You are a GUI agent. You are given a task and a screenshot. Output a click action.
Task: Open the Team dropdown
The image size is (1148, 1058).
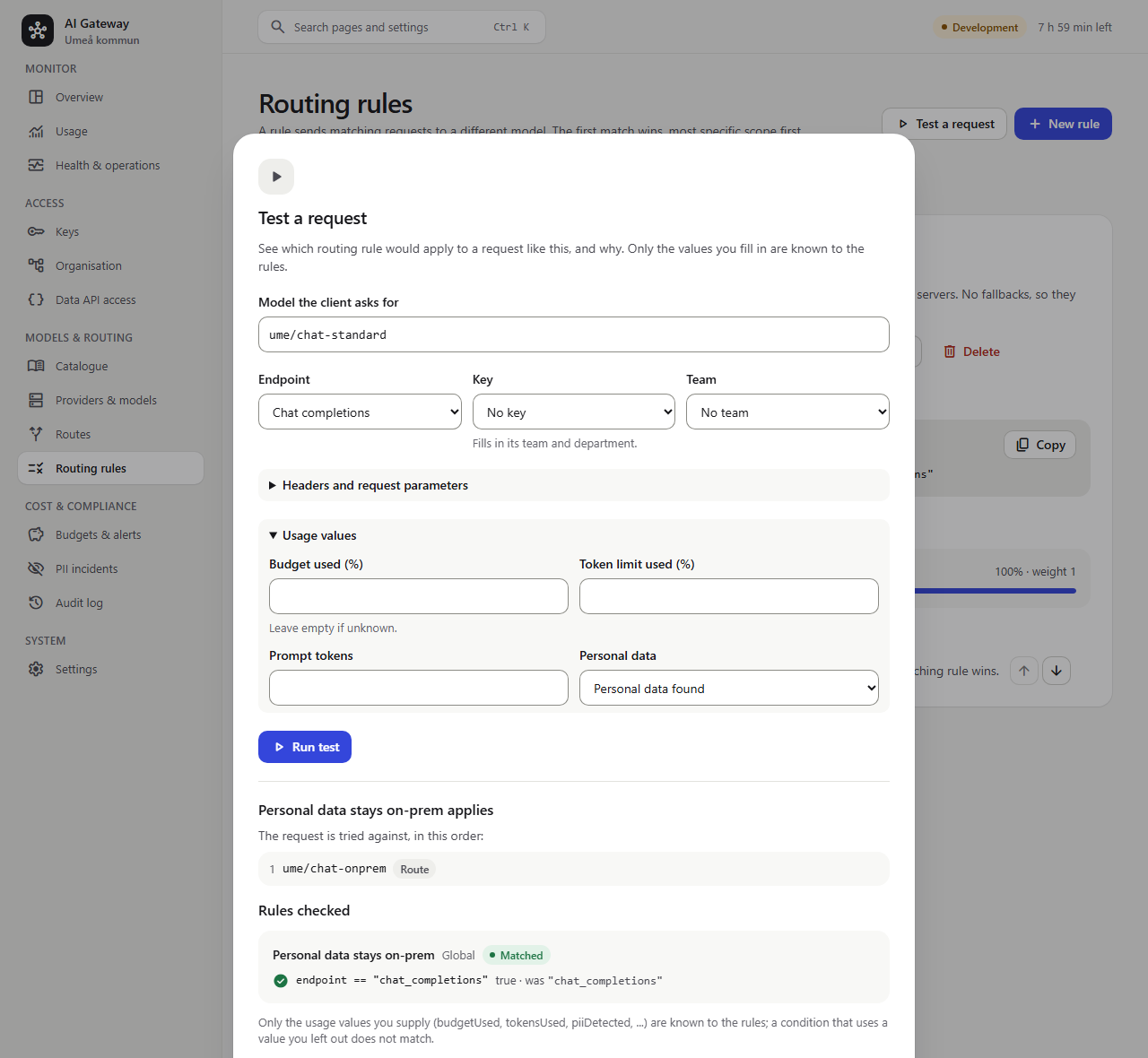click(x=787, y=412)
